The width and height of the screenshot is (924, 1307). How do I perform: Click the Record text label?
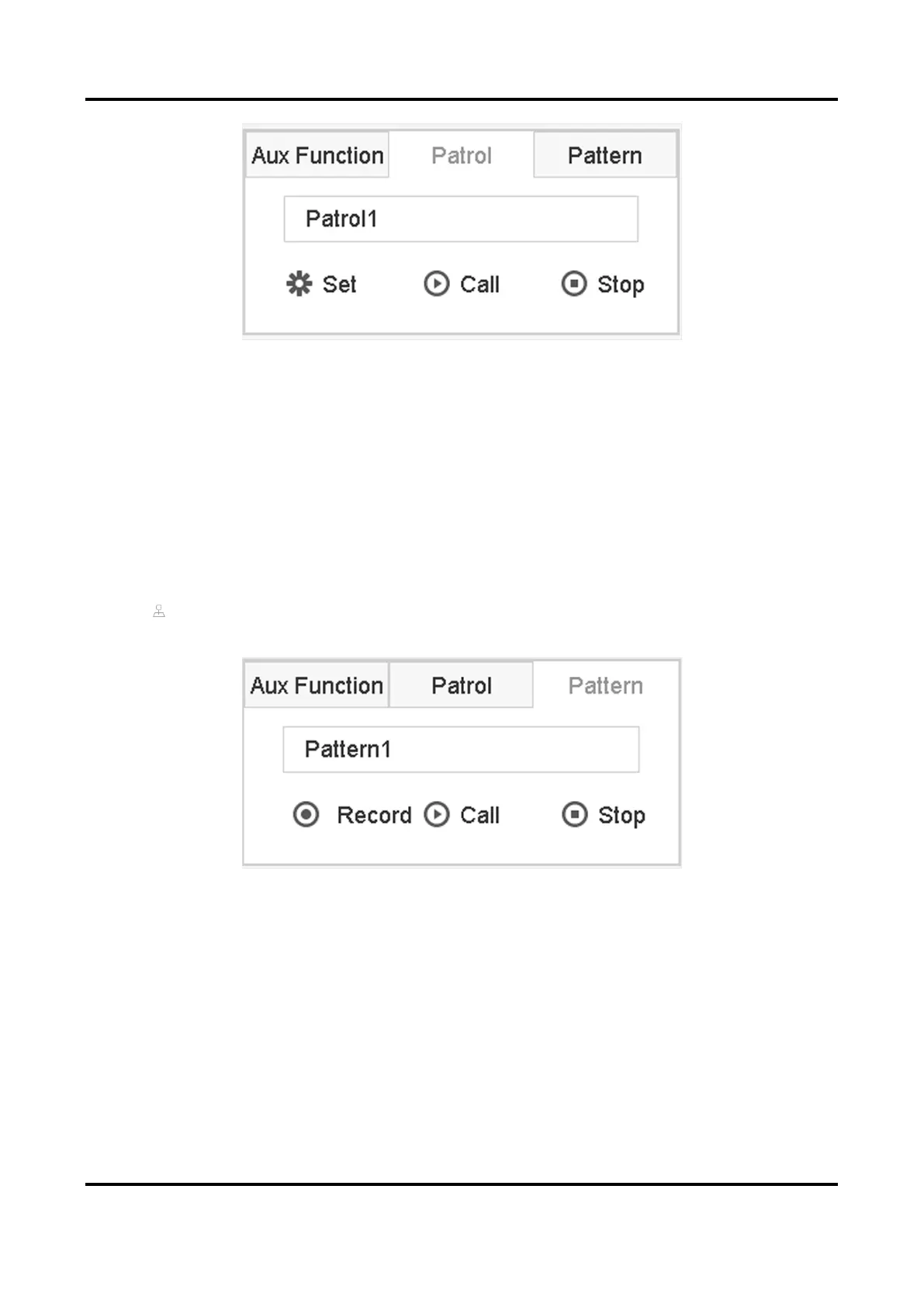374,816
